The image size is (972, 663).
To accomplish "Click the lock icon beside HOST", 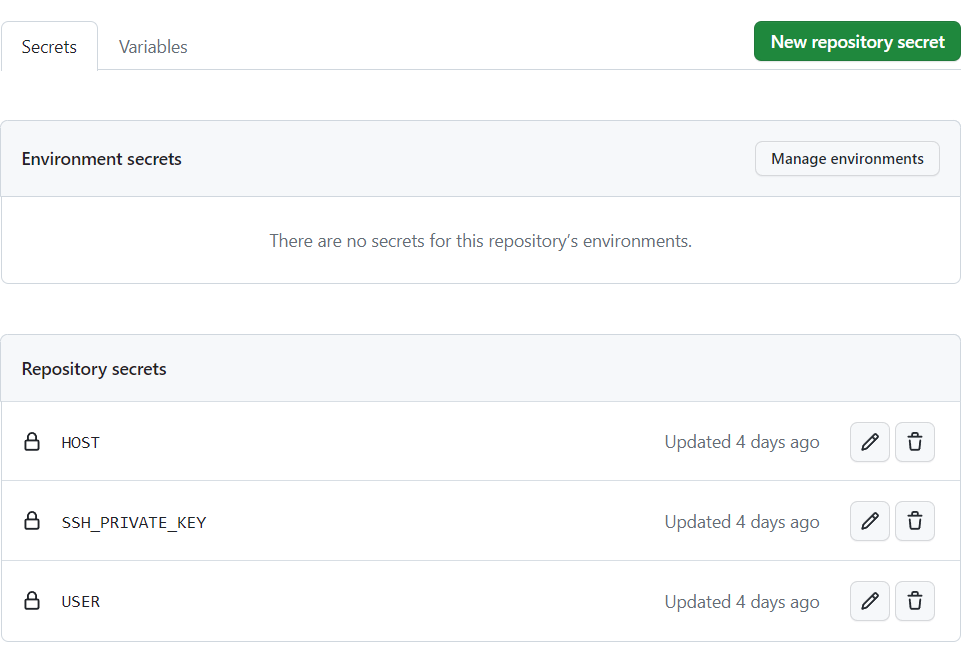I will pos(32,442).
